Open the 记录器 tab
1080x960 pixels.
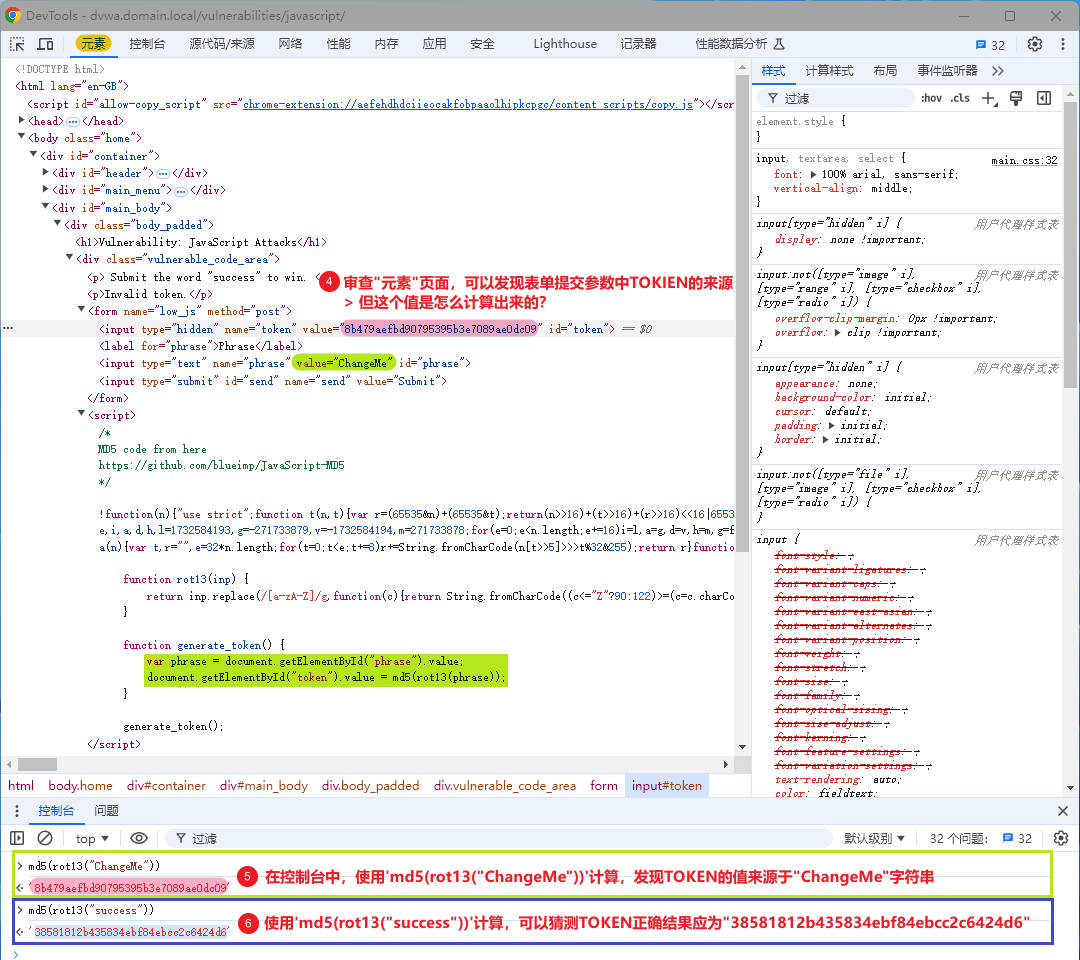[x=638, y=44]
